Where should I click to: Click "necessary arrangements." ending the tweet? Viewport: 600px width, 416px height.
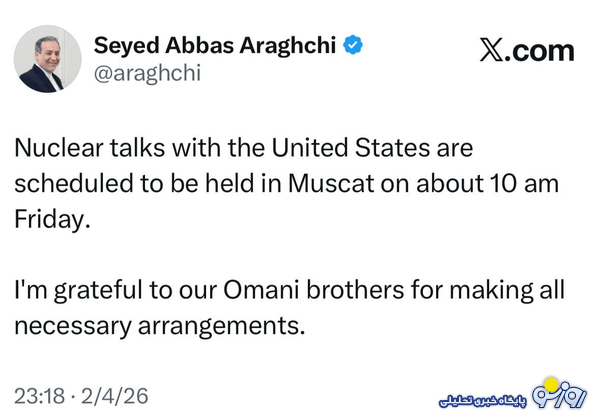157,326
